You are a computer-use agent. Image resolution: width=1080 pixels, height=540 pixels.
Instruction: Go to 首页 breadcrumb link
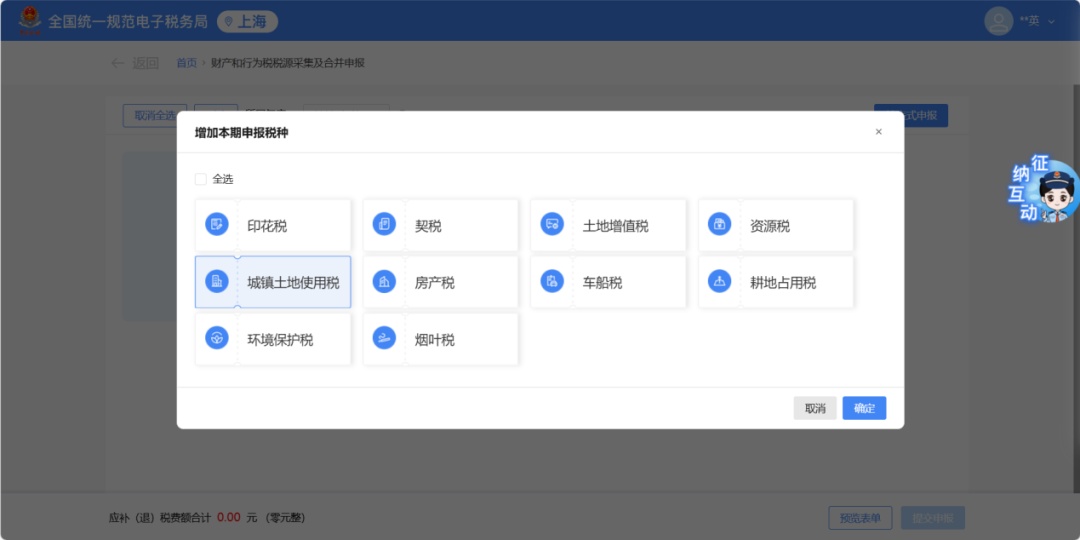(186, 63)
